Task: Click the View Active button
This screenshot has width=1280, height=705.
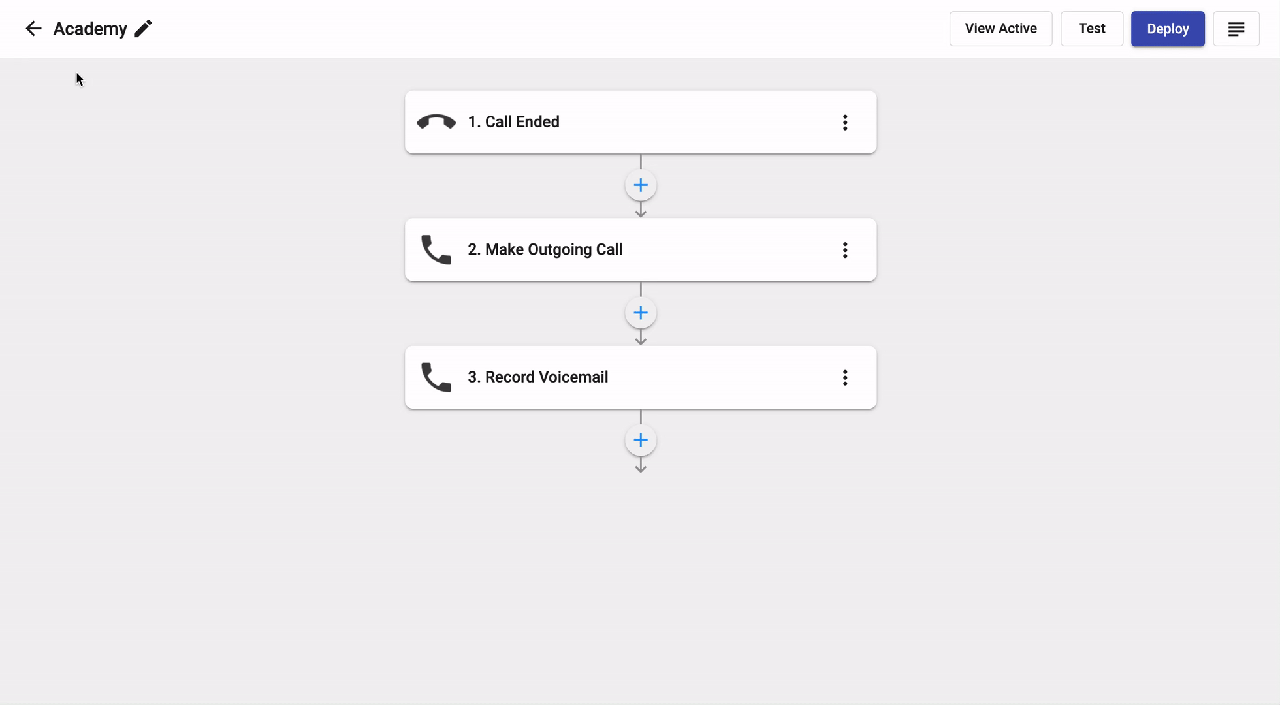Action: 1001,29
